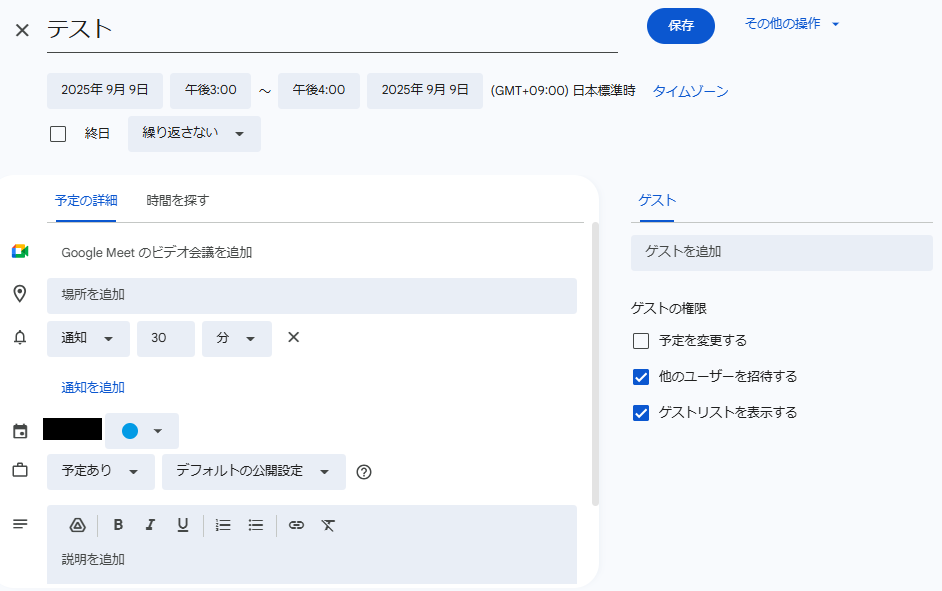Click the 保存 save button

pos(681,26)
